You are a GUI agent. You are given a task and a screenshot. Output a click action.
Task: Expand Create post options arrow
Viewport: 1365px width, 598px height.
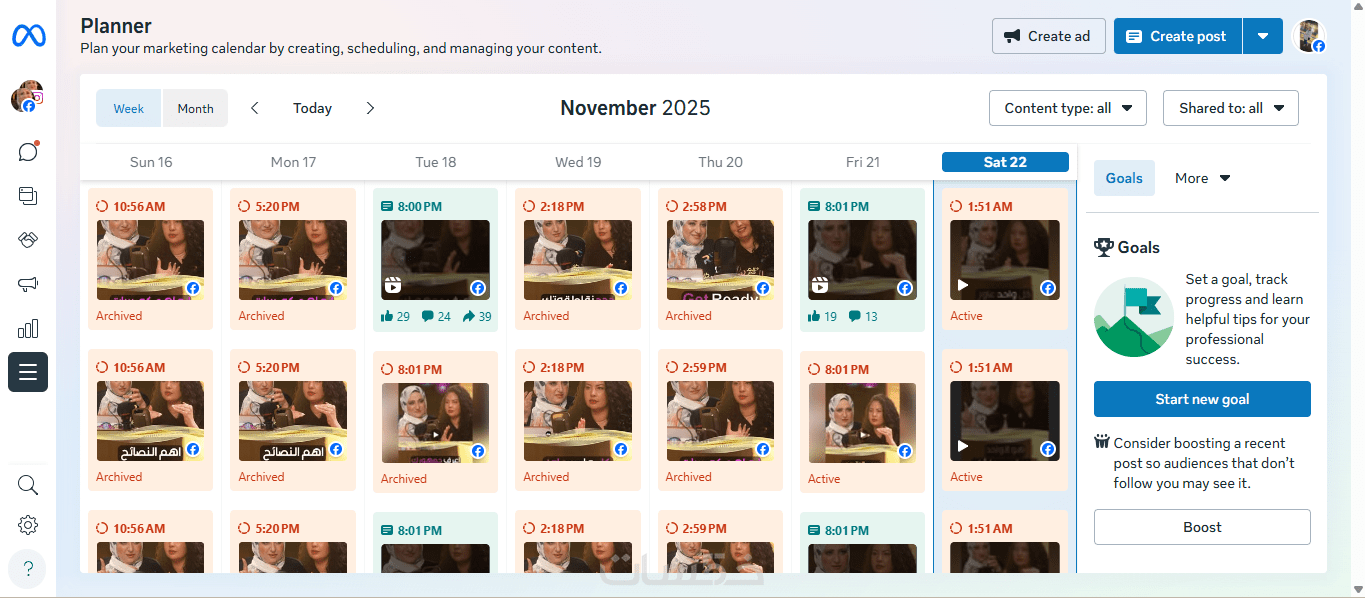(x=1263, y=36)
